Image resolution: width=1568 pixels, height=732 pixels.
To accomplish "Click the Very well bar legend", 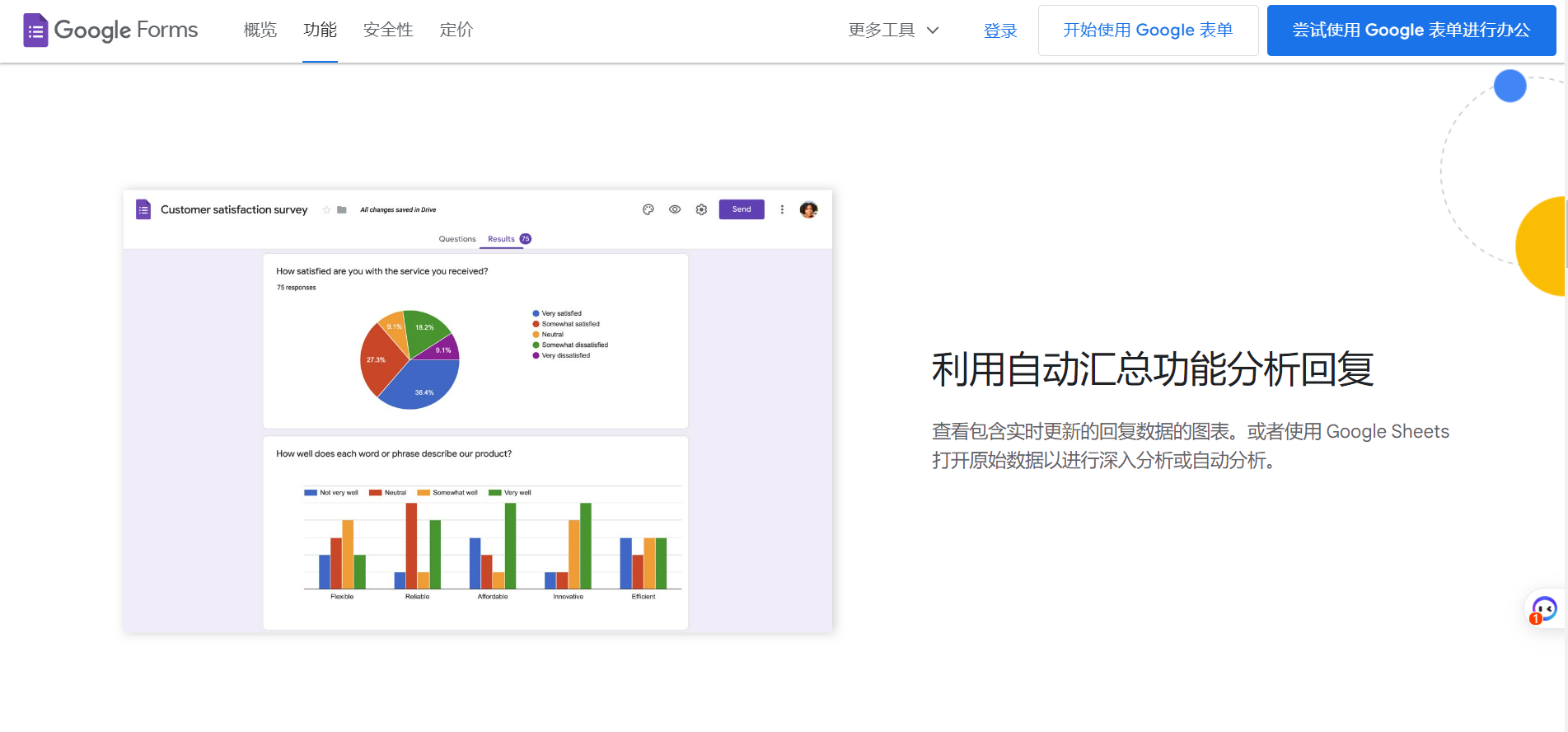I will [510, 493].
